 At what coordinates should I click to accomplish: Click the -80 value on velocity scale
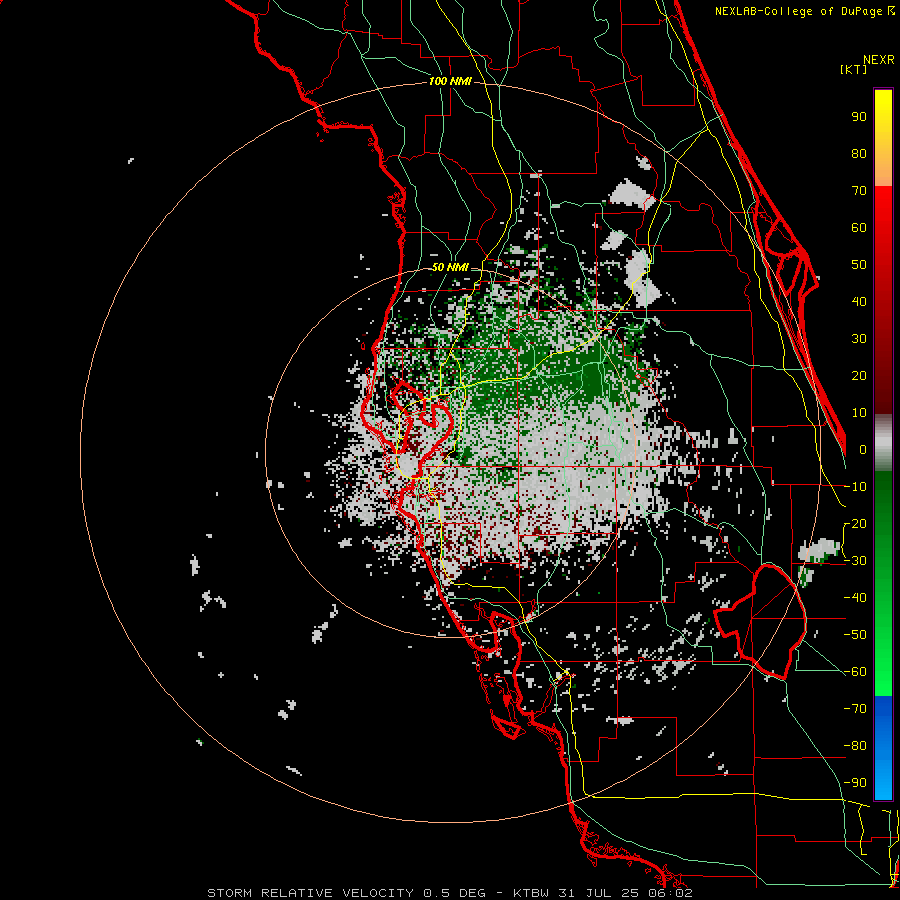coord(855,746)
